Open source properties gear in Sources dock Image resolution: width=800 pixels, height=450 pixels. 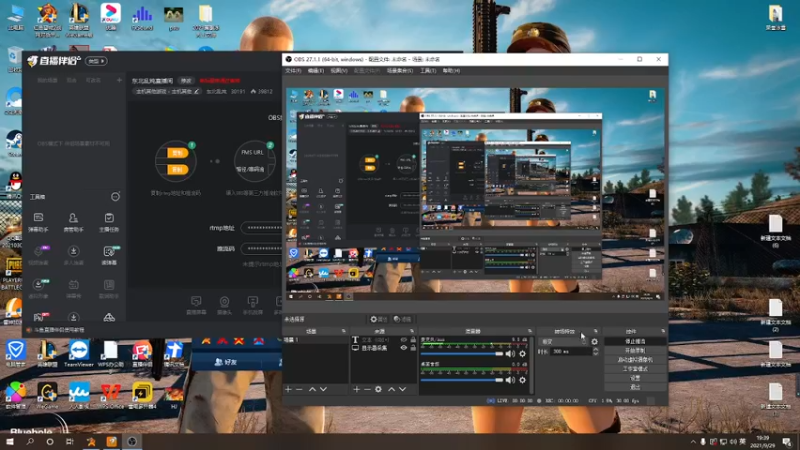tap(378, 389)
